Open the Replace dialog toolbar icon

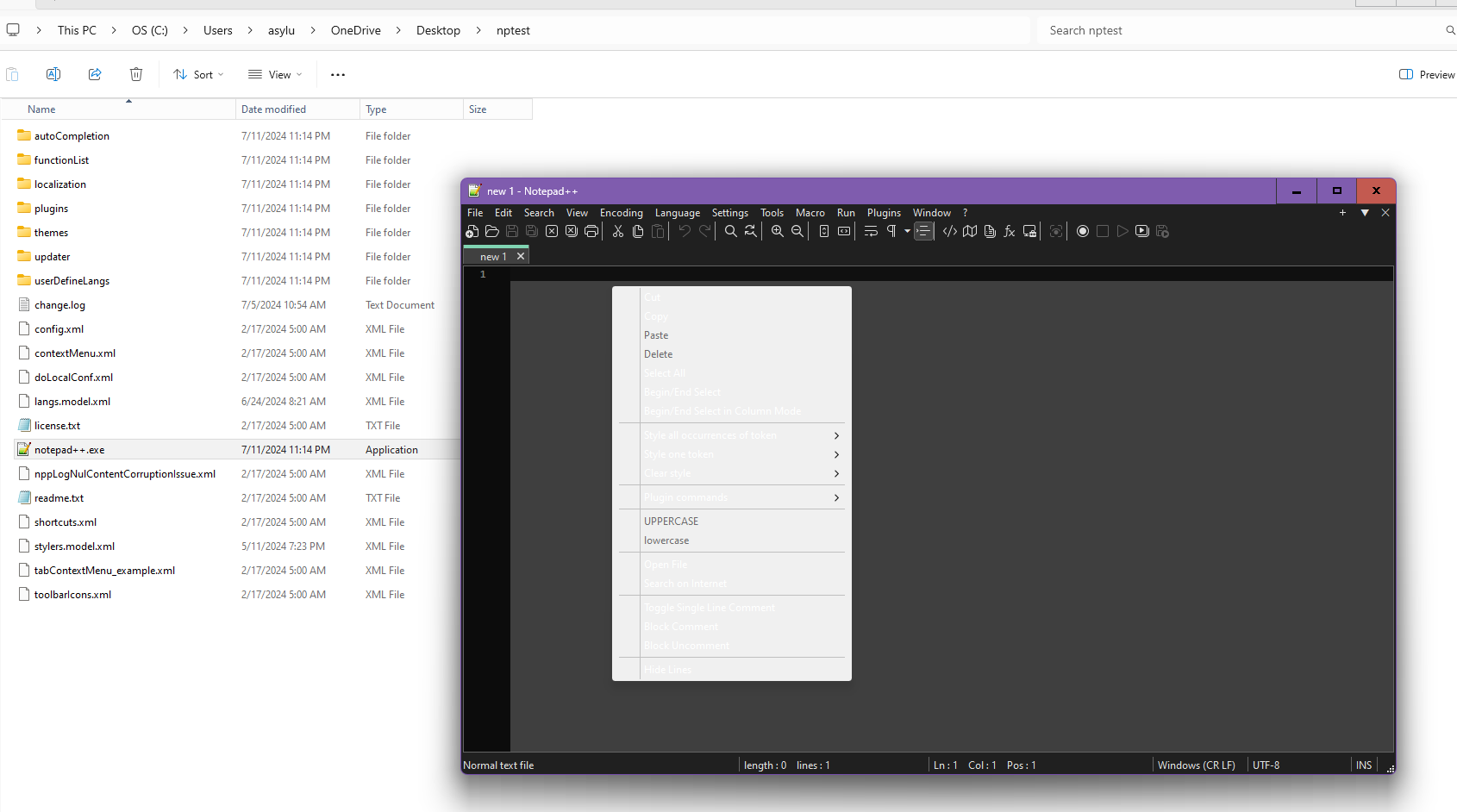[751, 231]
